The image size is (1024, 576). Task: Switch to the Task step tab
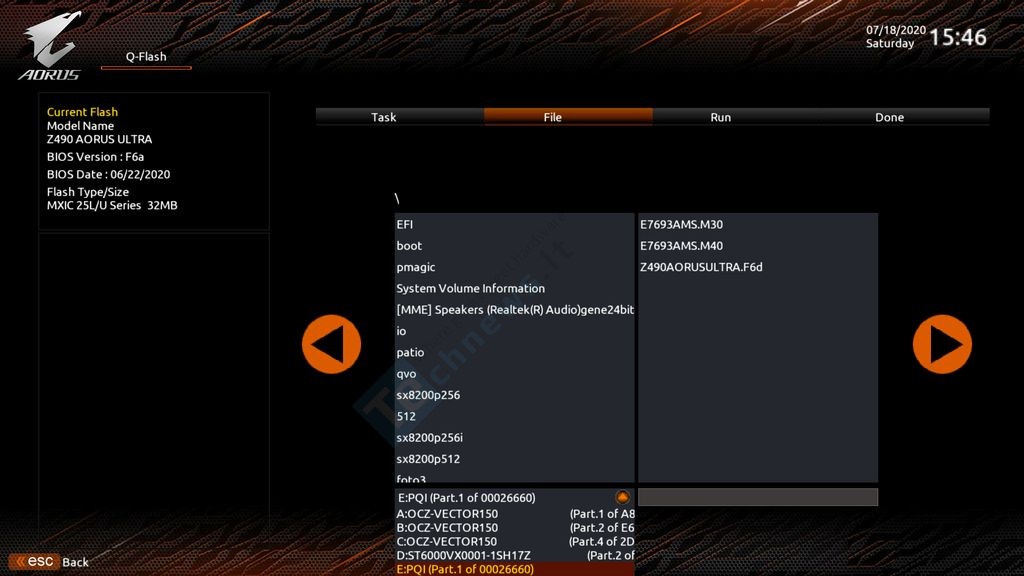coord(383,117)
